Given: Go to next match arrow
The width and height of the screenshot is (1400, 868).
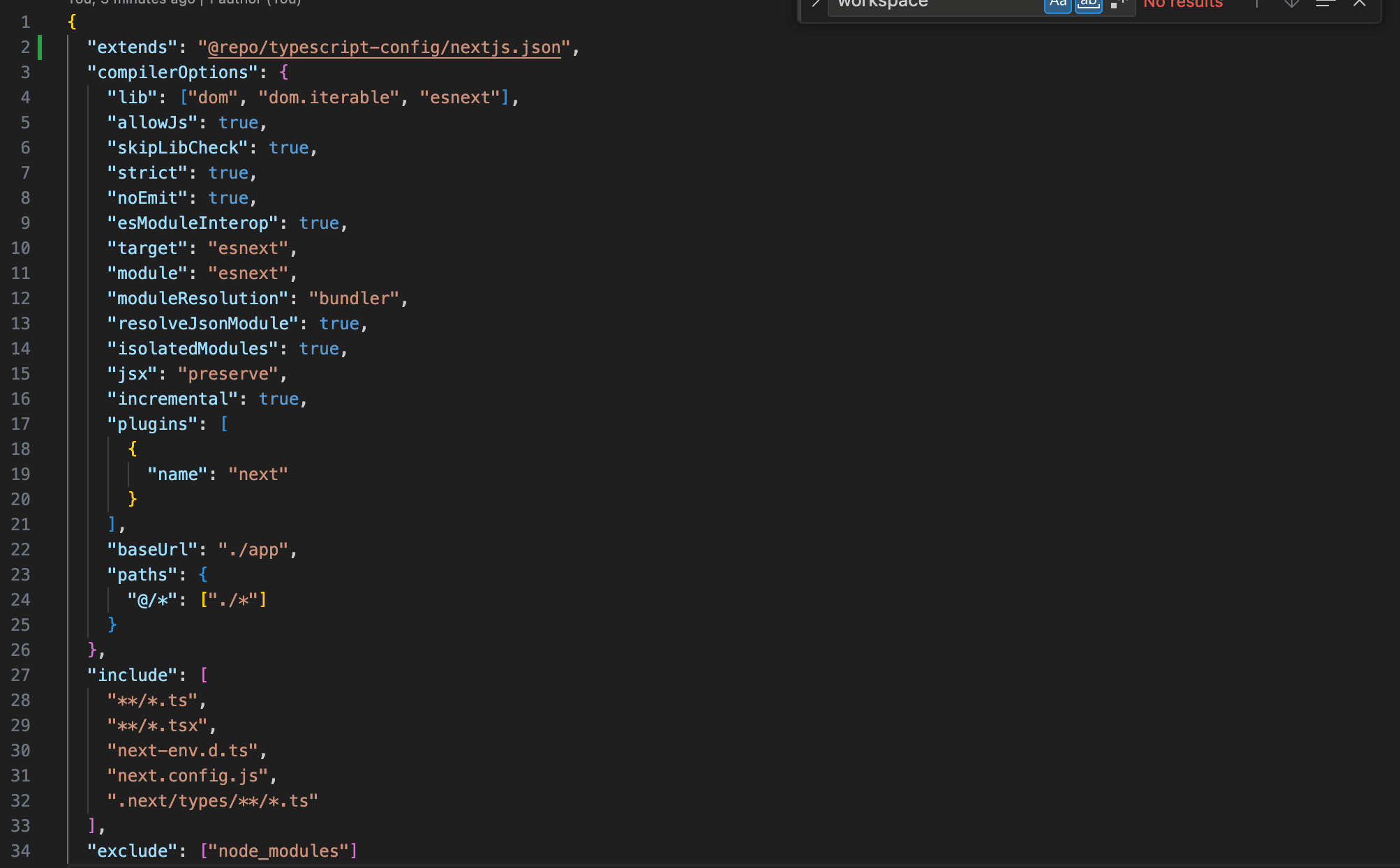Looking at the screenshot, I should [1291, 3].
